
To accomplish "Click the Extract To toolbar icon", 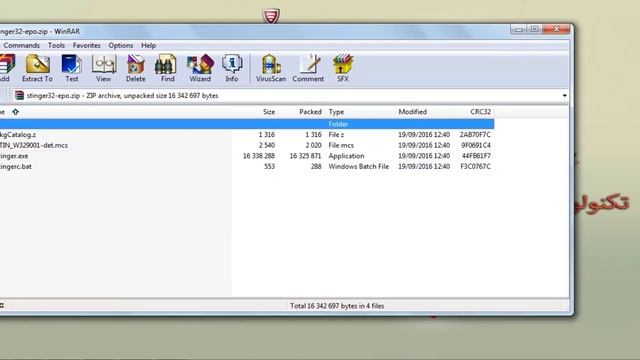I will [38, 68].
